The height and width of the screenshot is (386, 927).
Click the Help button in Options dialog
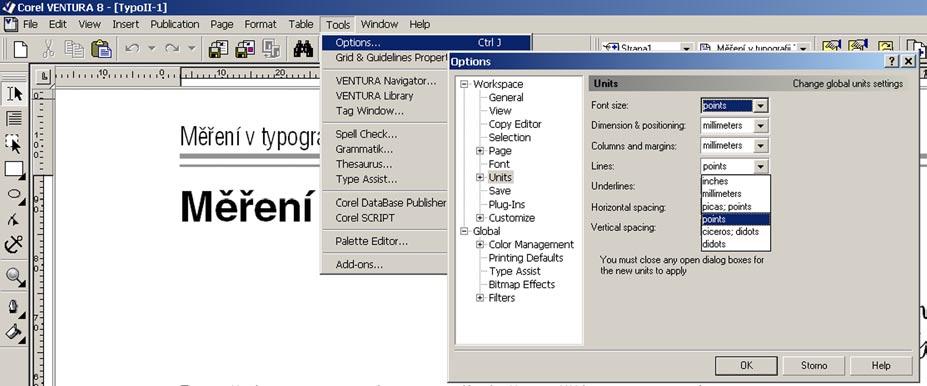[x=881, y=365]
